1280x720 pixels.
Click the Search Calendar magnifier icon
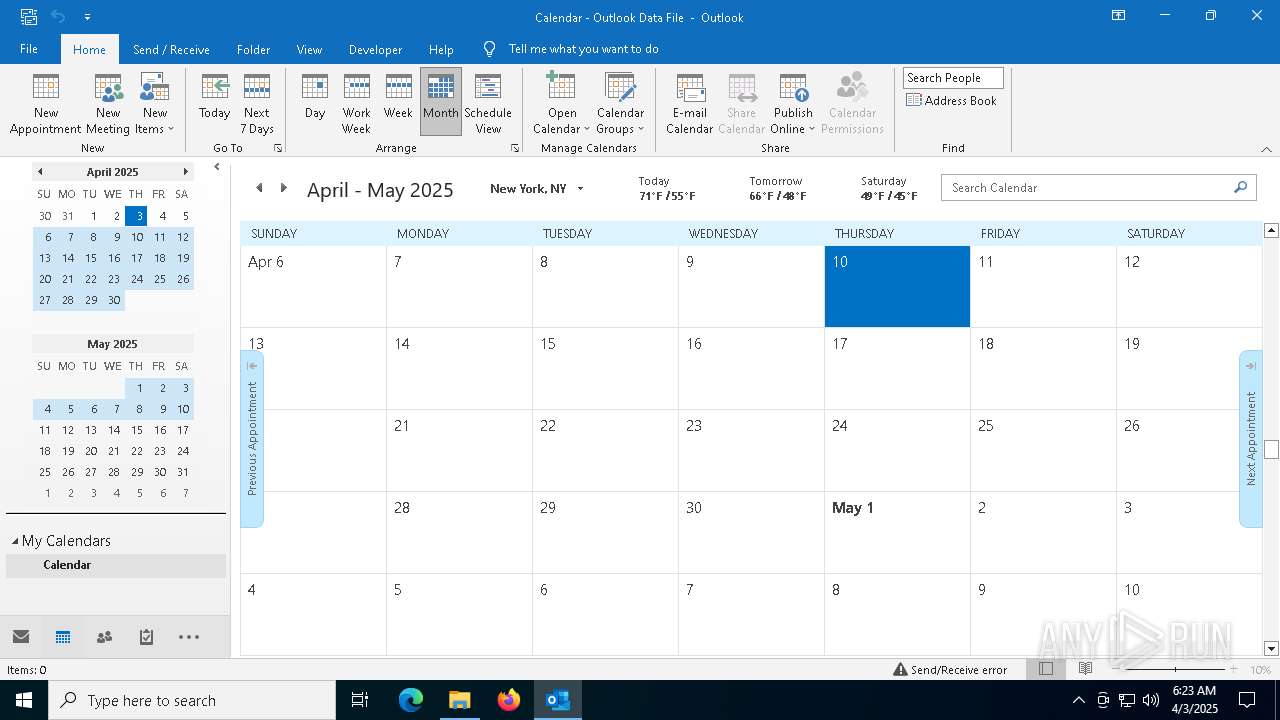[x=1241, y=187]
